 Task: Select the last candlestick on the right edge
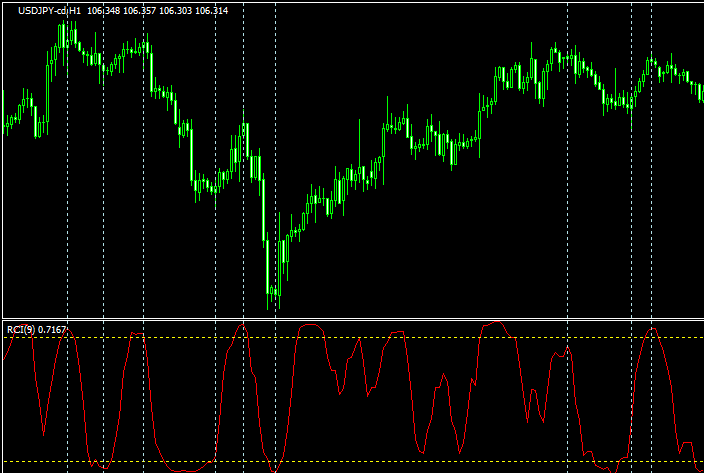pyautogui.click(x=699, y=92)
